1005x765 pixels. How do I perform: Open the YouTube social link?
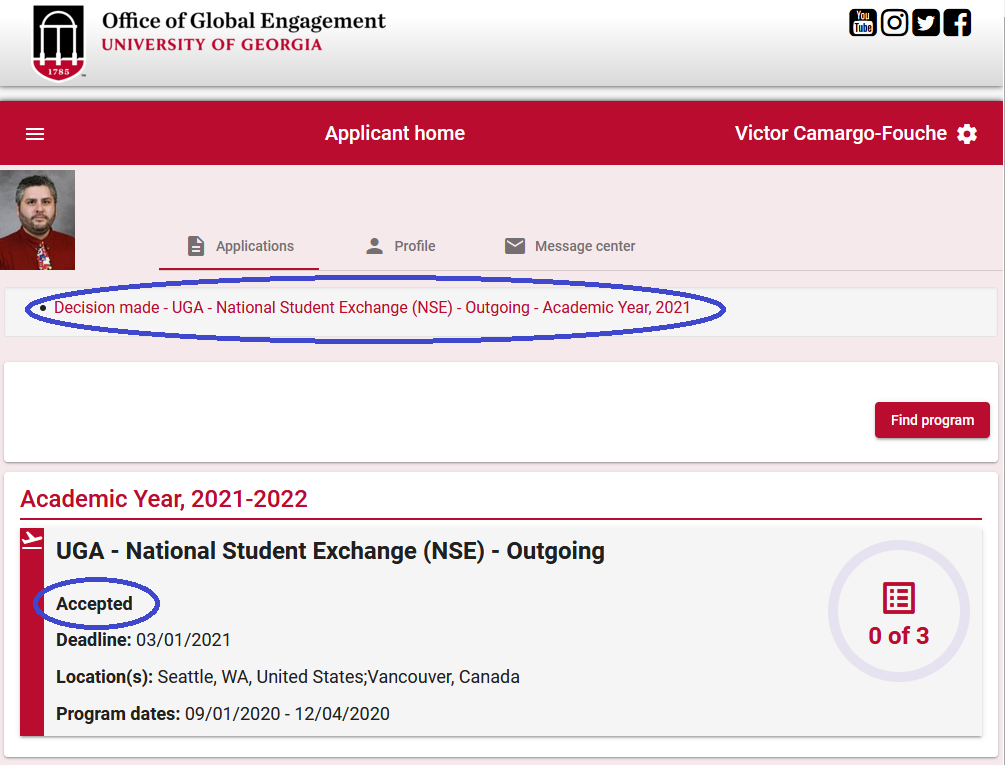coord(863,23)
